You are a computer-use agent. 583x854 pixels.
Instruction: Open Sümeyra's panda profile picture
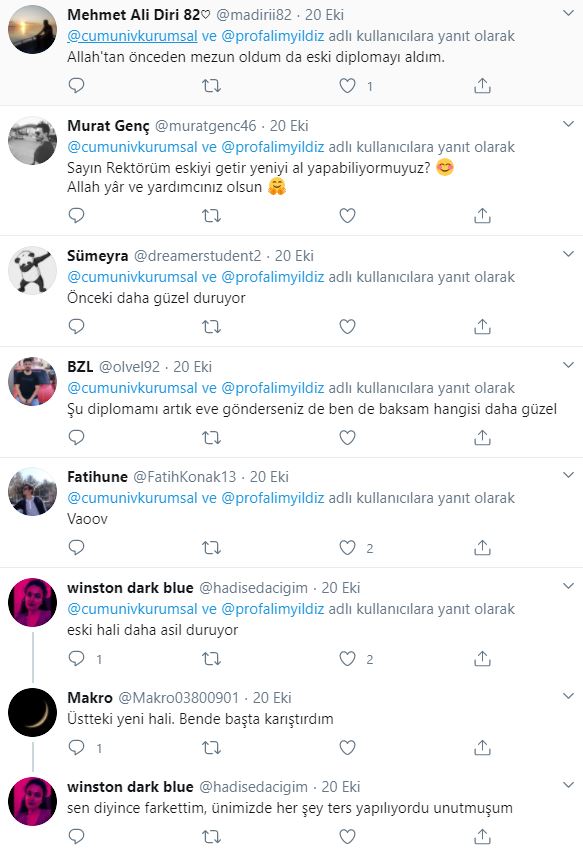click(x=33, y=271)
